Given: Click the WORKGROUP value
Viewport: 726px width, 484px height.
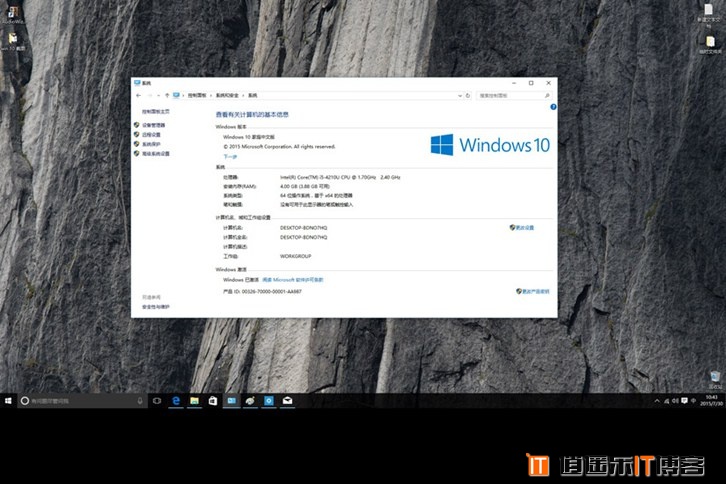Looking at the screenshot, I should [295, 256].
